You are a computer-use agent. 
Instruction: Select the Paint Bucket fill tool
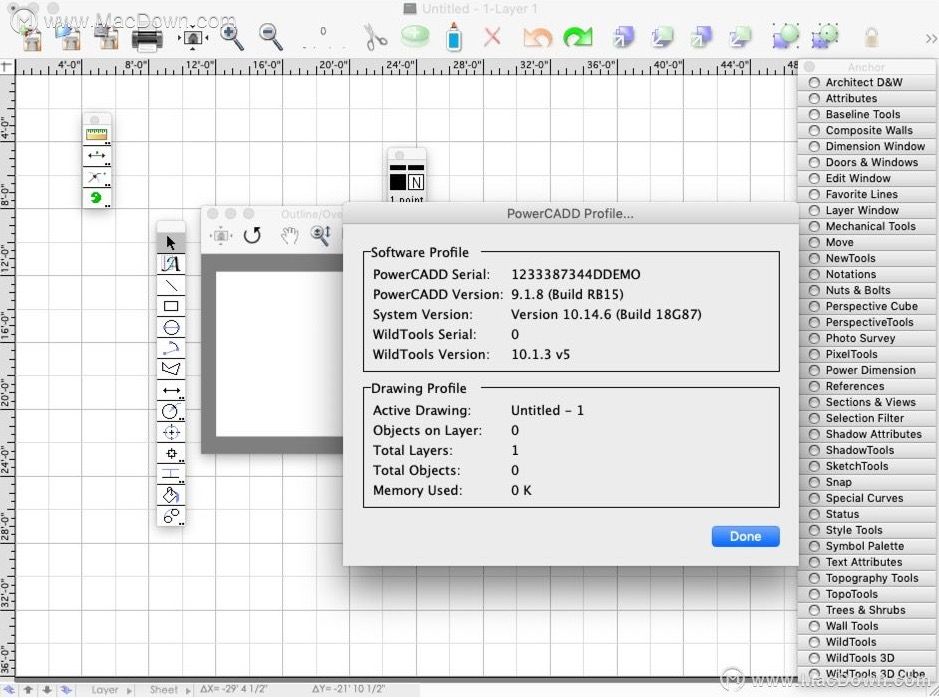click(x=171, y=495)
